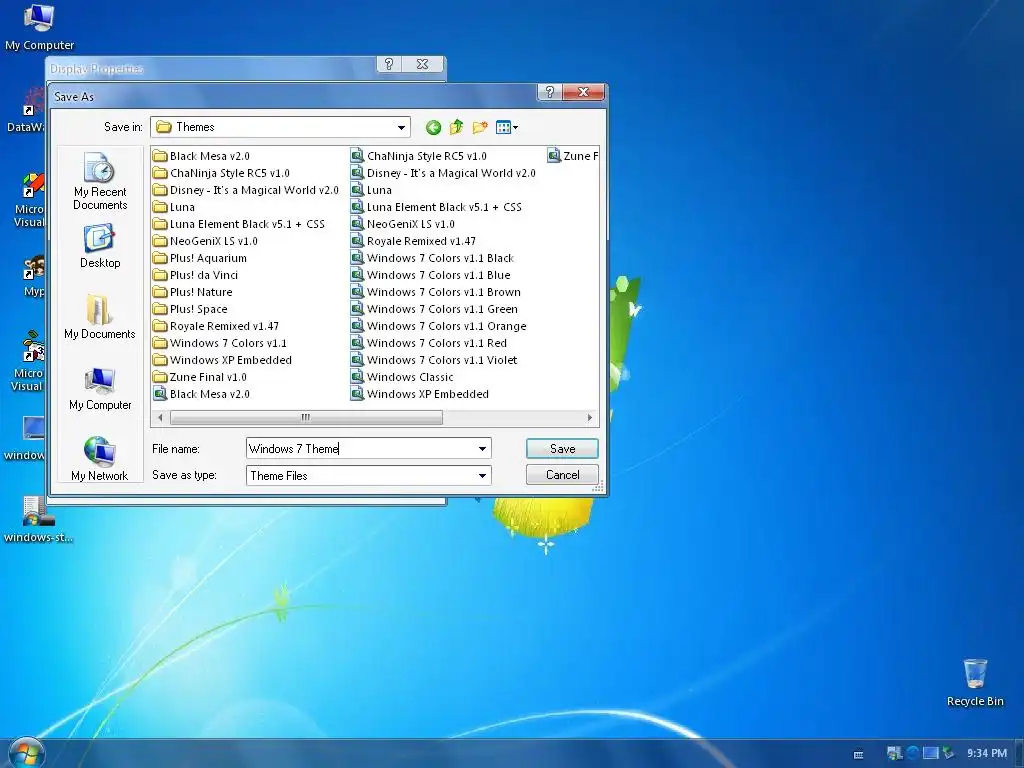Screen dimensions: 1024x768
Task: Select the Black Mesa v2.0 folder
Action: (x=201, y=156)
